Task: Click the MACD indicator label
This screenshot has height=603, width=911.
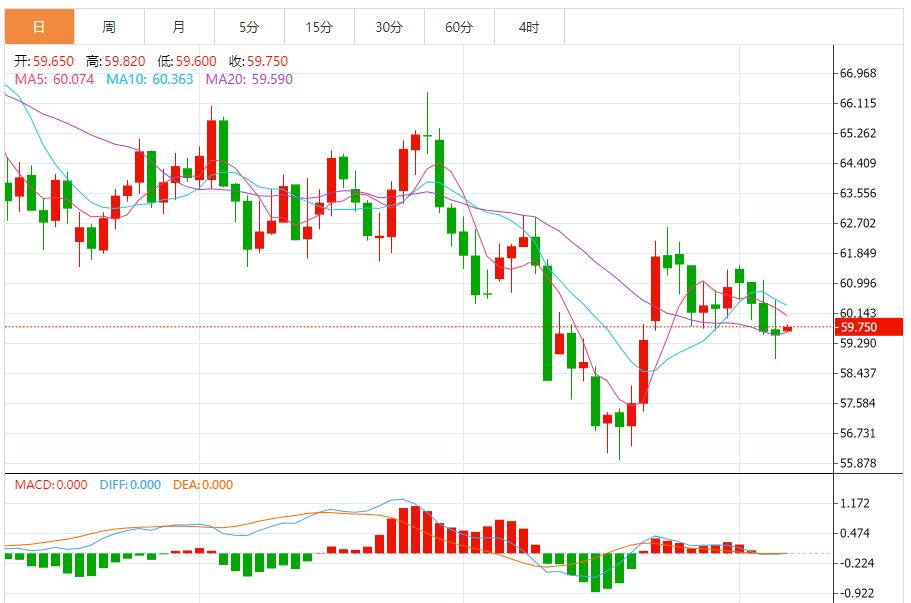Action: coord(51,485)
